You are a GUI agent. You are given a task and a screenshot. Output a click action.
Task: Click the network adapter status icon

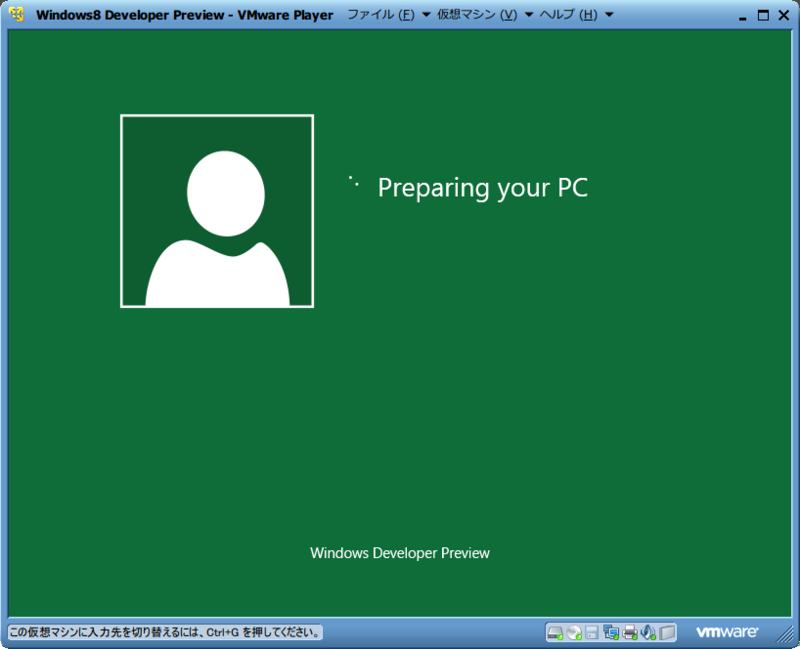pos(611,633)
